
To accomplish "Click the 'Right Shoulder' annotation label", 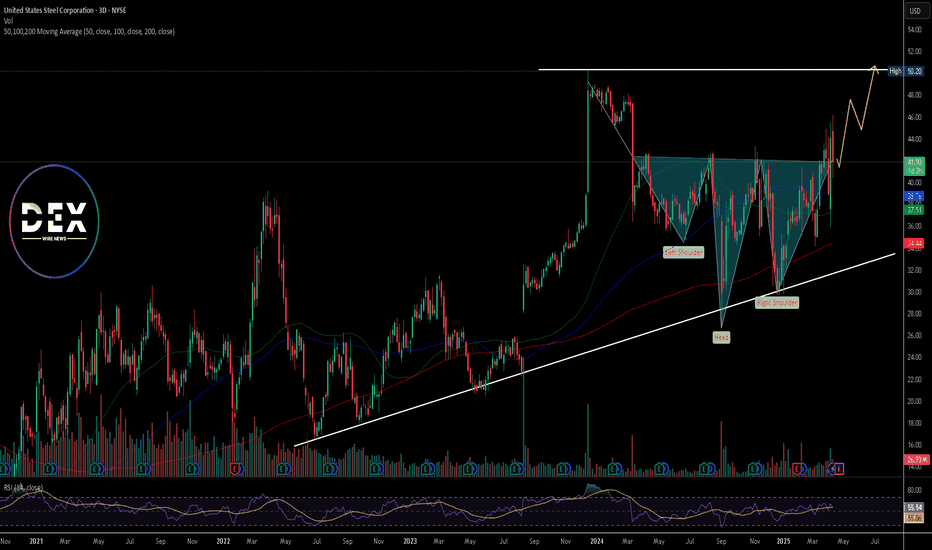I will tap(777, 303).
